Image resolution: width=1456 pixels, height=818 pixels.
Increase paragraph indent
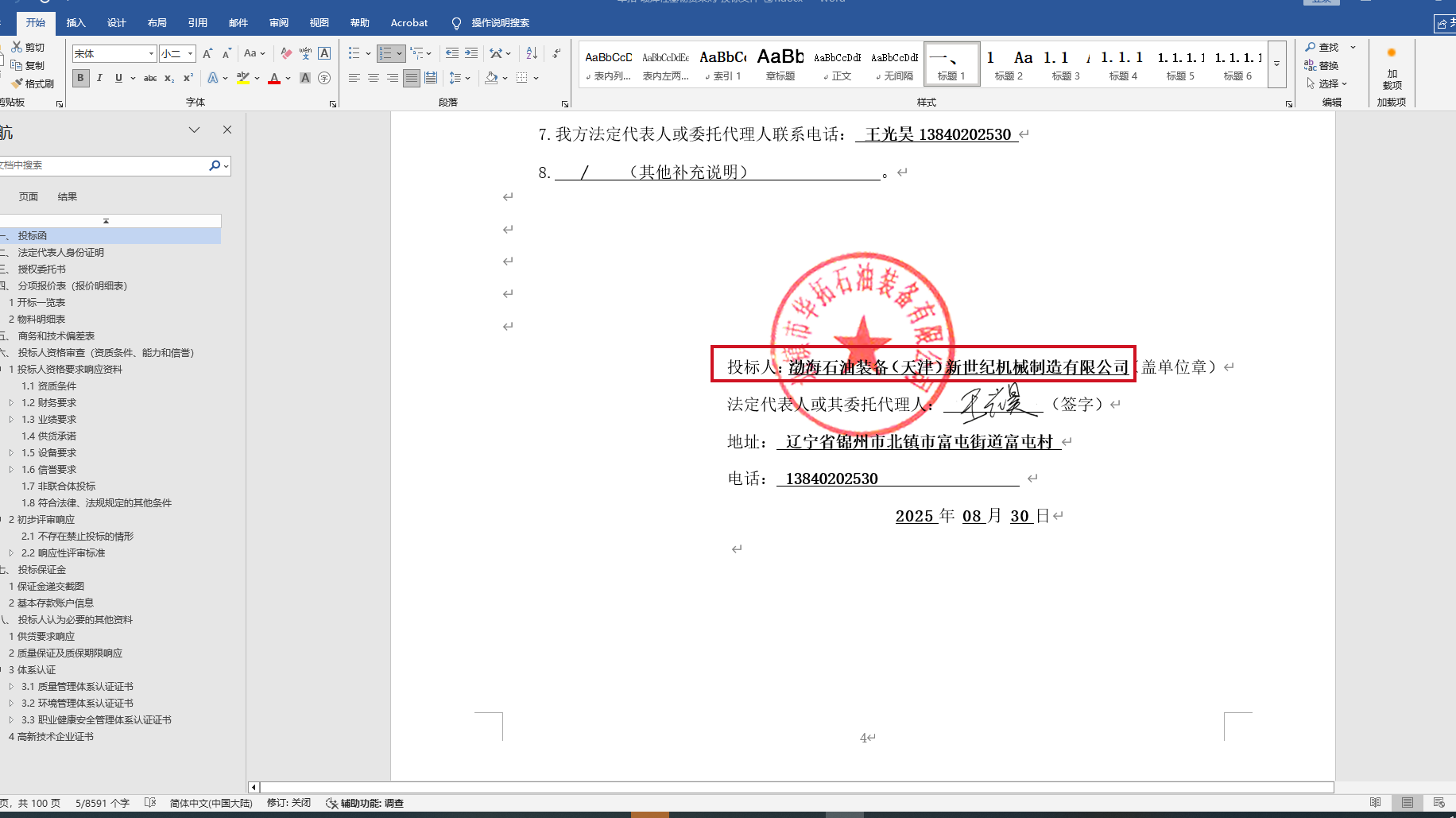coord(471,53)
